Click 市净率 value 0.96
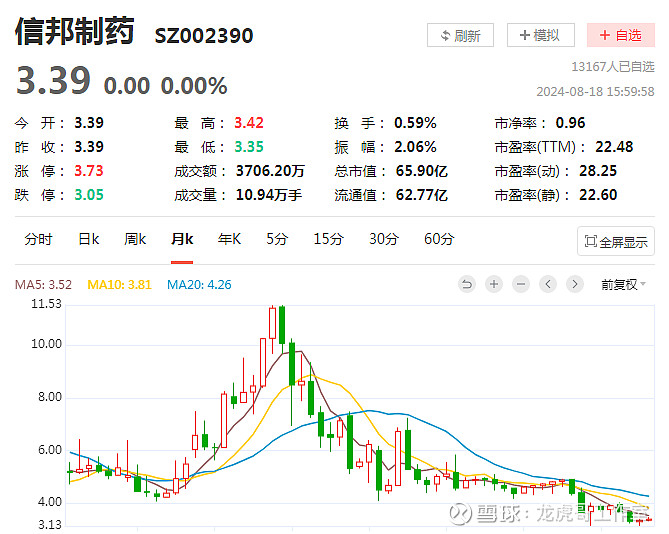Screen dimensions: 669x534 pyautogui.click(x=570, y=123)
